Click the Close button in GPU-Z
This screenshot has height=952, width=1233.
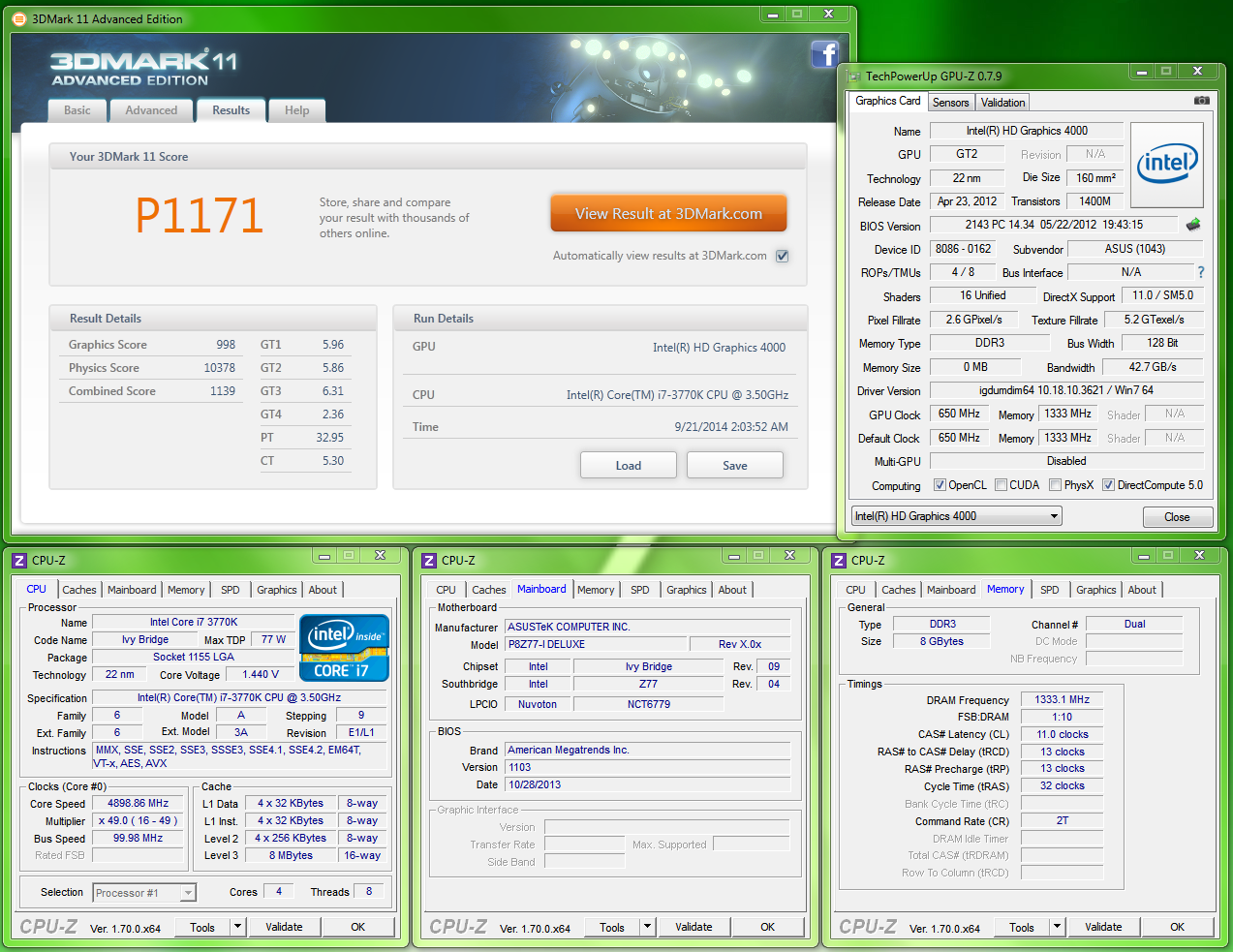1177,517
